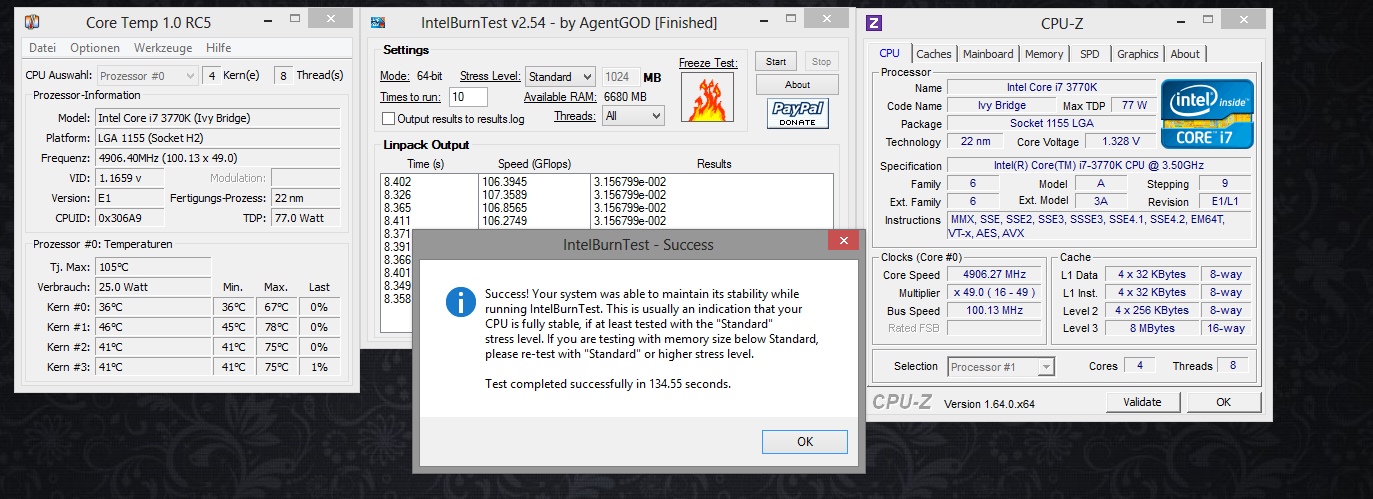Image resolution: width=1373 pixels, height=499 pixels.
Task: Click the Core Temp title bar icon
Action: [x=33, y=22]
